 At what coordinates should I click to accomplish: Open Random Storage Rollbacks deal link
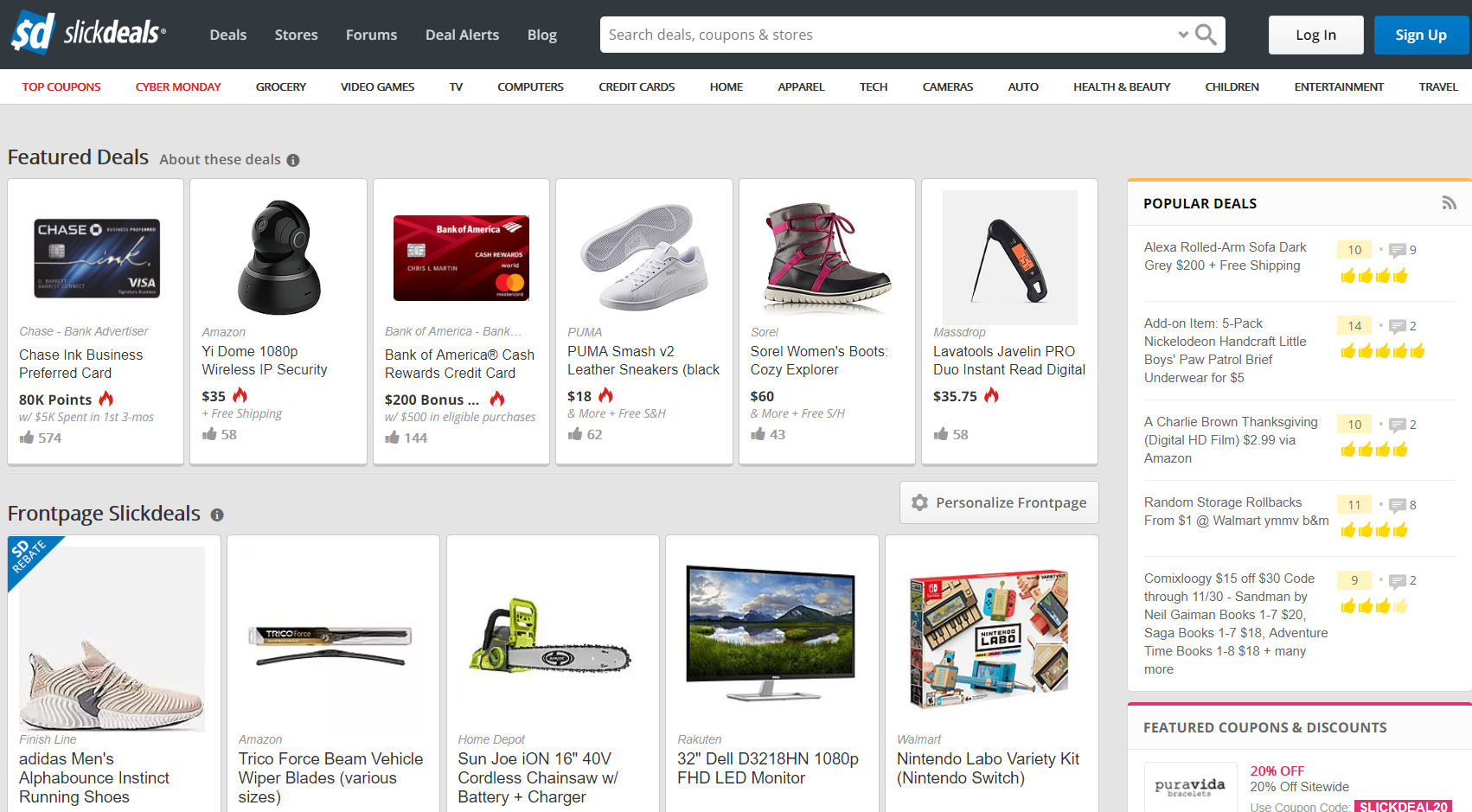(x=1236, y=511)
